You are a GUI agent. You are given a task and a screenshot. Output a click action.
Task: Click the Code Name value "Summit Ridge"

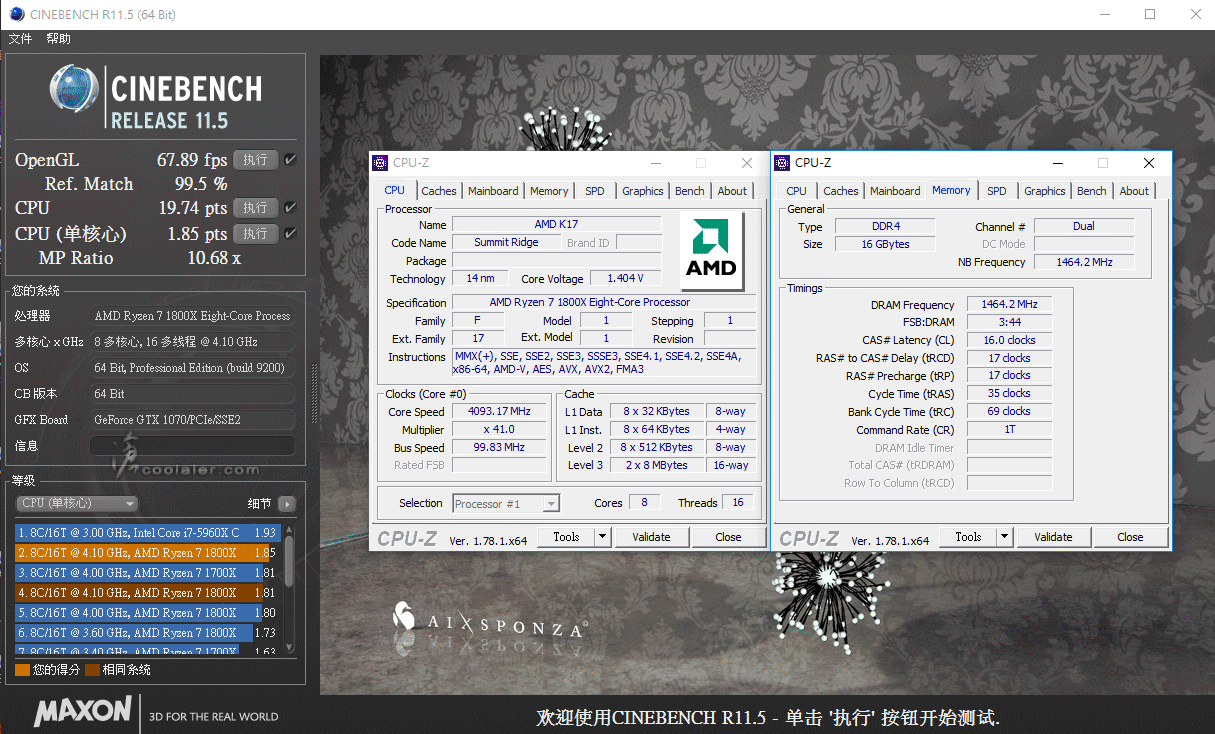[x=506, y=243]
